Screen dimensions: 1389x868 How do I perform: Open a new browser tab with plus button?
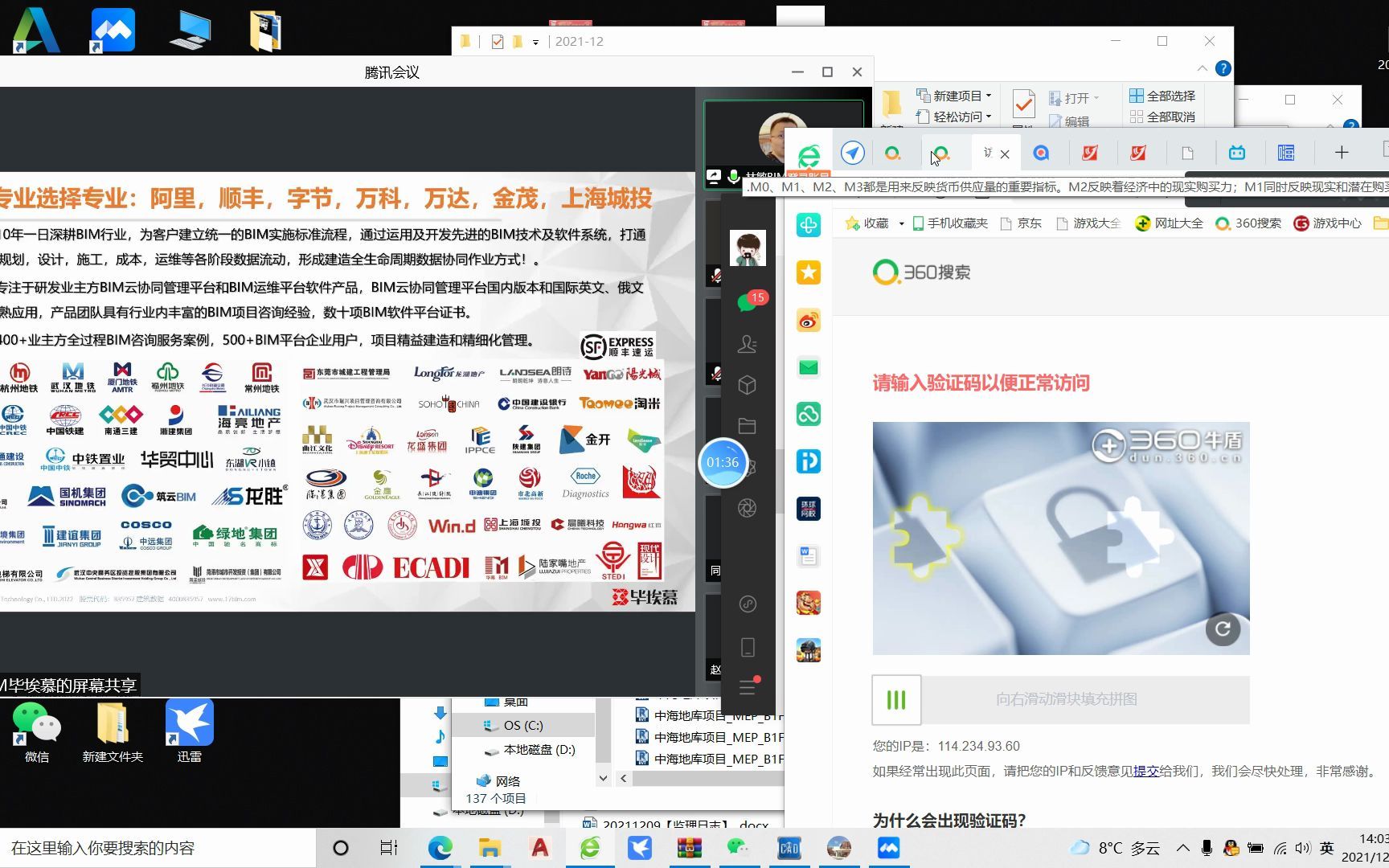(x=1342, y=153)
